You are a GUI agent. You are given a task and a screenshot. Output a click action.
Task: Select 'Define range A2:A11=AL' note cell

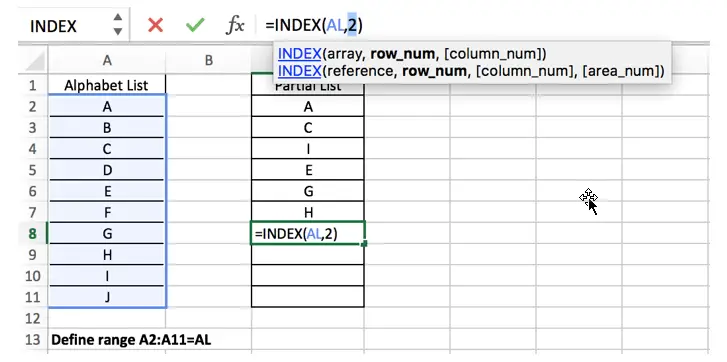[x=131, y=340]
